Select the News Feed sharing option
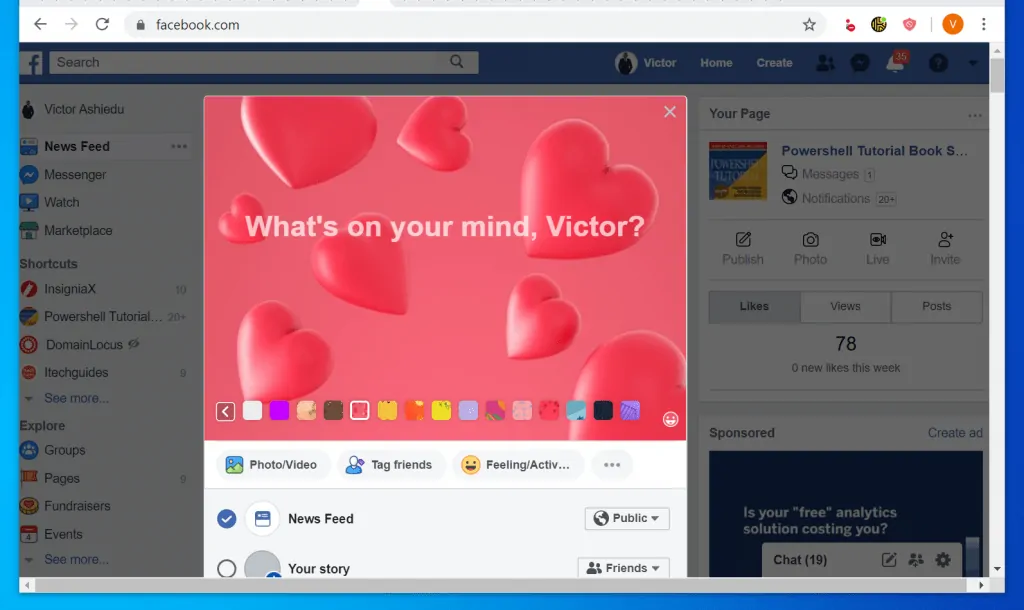Image resolution: width=1024 pixels, height=610 pixels. click(x=226, y=518)
